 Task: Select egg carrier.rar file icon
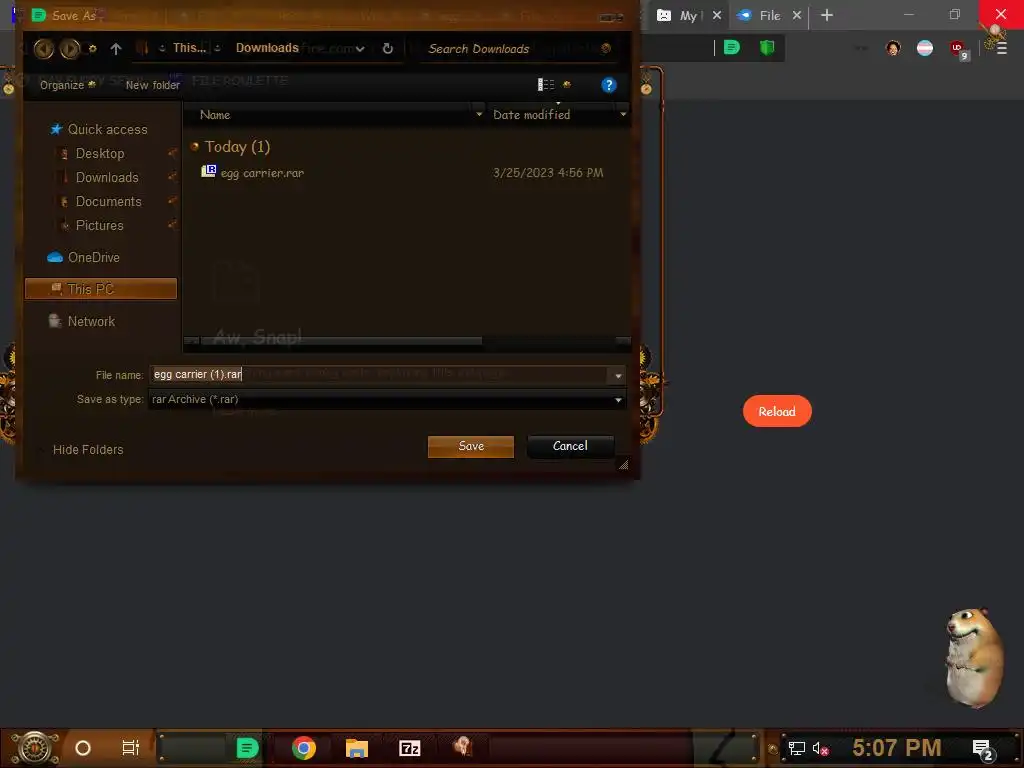pyautogui.click(x=208, y=171)
